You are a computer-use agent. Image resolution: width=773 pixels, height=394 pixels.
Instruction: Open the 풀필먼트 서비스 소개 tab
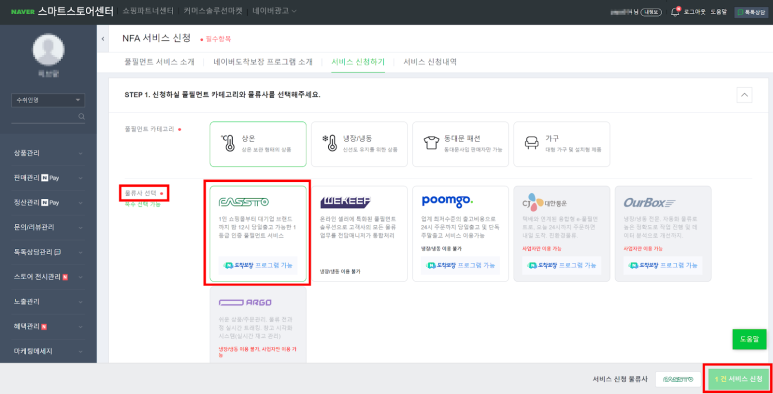[159, 62]
